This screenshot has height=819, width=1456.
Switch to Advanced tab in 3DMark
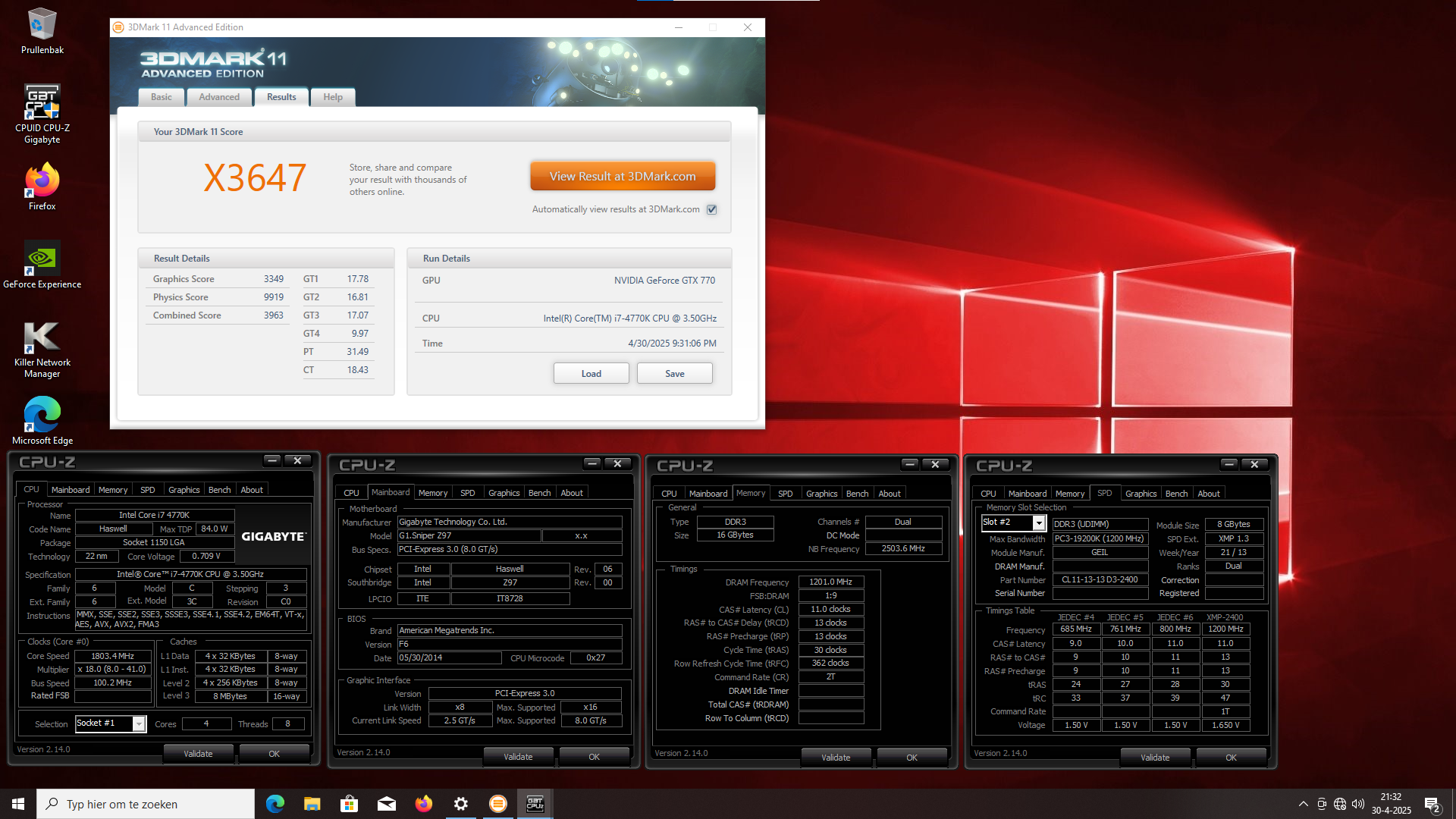(219, 97)
